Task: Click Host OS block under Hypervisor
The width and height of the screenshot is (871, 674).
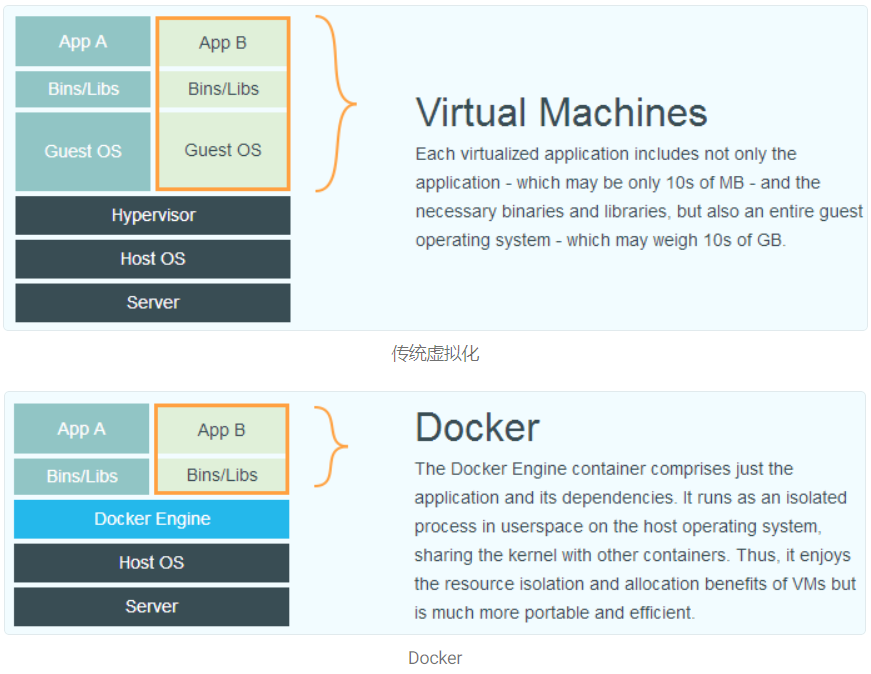Action: [153, 259]
